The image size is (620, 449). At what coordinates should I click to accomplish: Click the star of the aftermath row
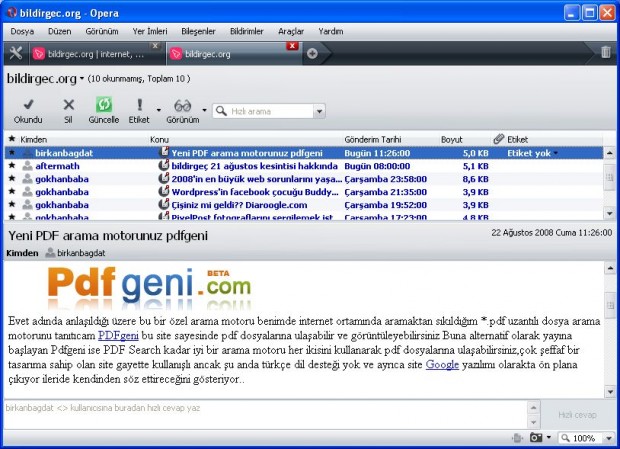click(12, 166)
